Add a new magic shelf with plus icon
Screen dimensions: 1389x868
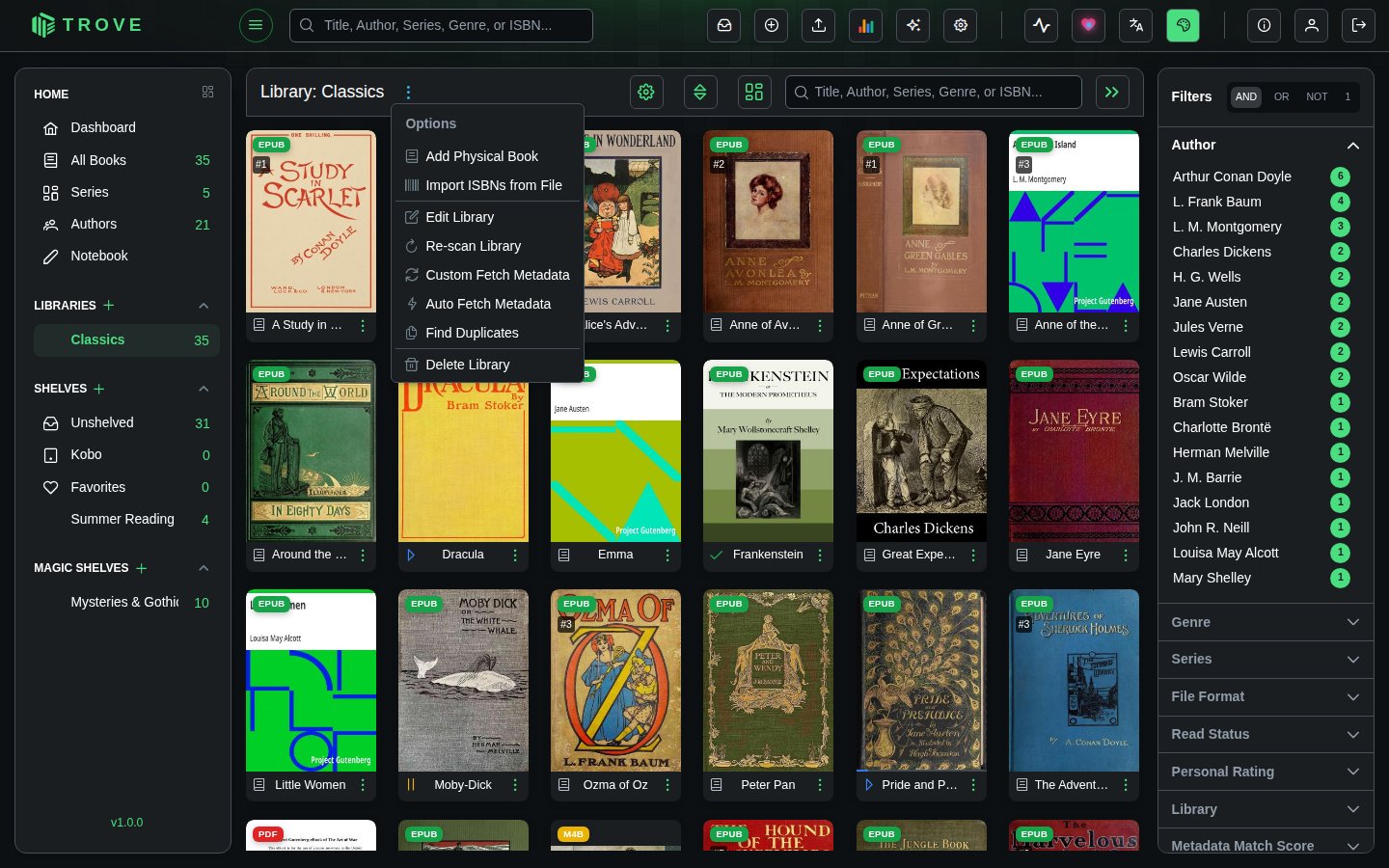142,568
